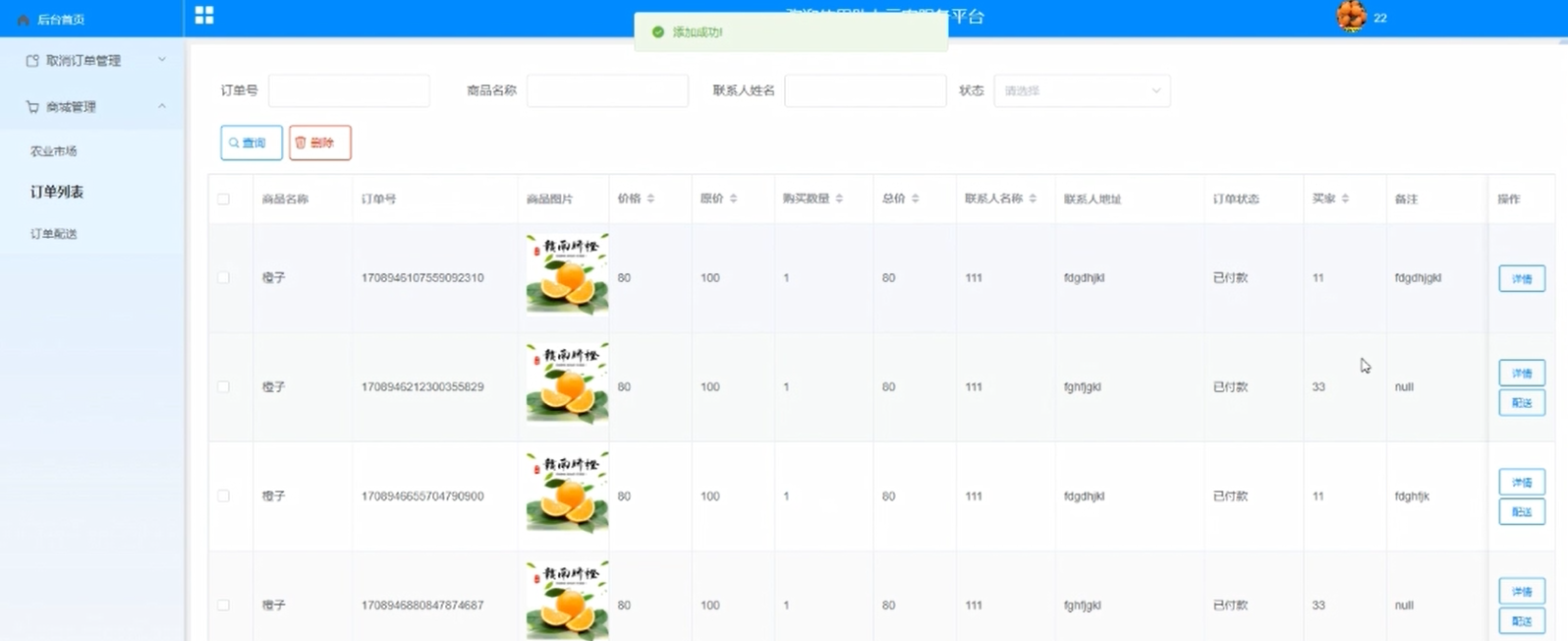
Task: Open the 农业市场 submenu item
Action: [53, 151]
